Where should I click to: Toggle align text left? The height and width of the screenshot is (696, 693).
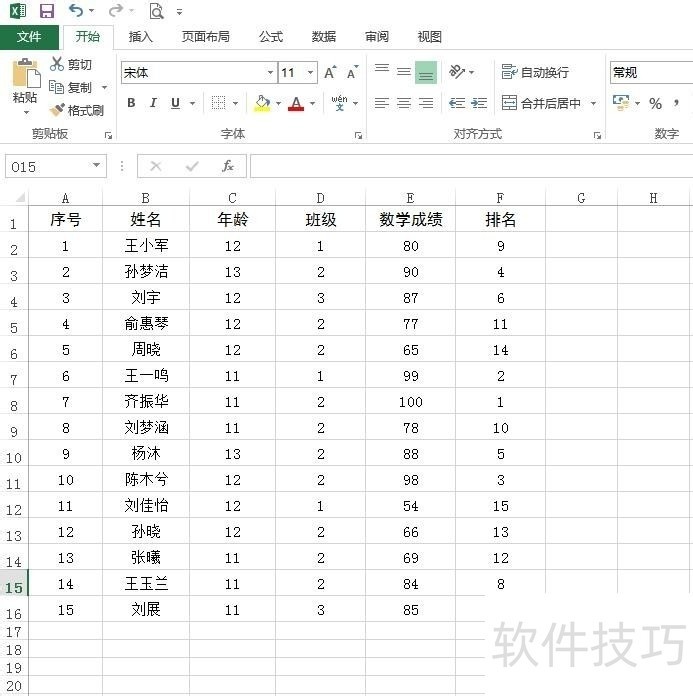coord(382,103)
